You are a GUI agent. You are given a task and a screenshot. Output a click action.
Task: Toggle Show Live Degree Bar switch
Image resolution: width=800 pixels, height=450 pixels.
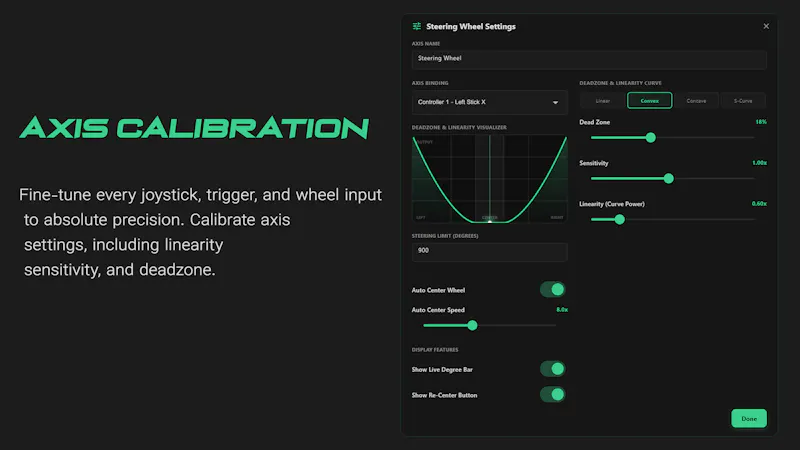pyautogui.click(x=553, y=369)
